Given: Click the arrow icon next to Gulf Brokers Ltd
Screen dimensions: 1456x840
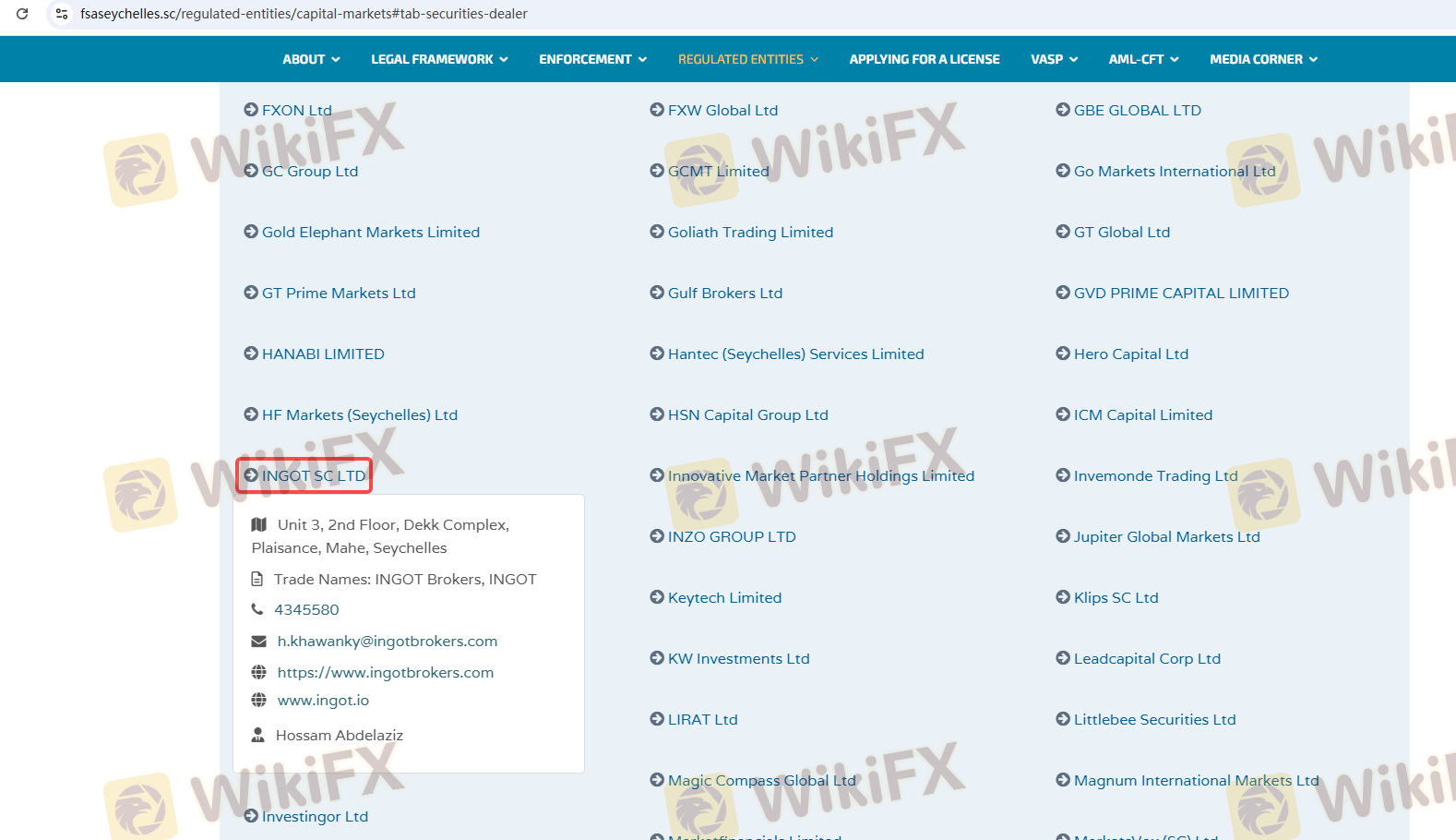Looking at the screenshot, I should (x=657, y=293).
